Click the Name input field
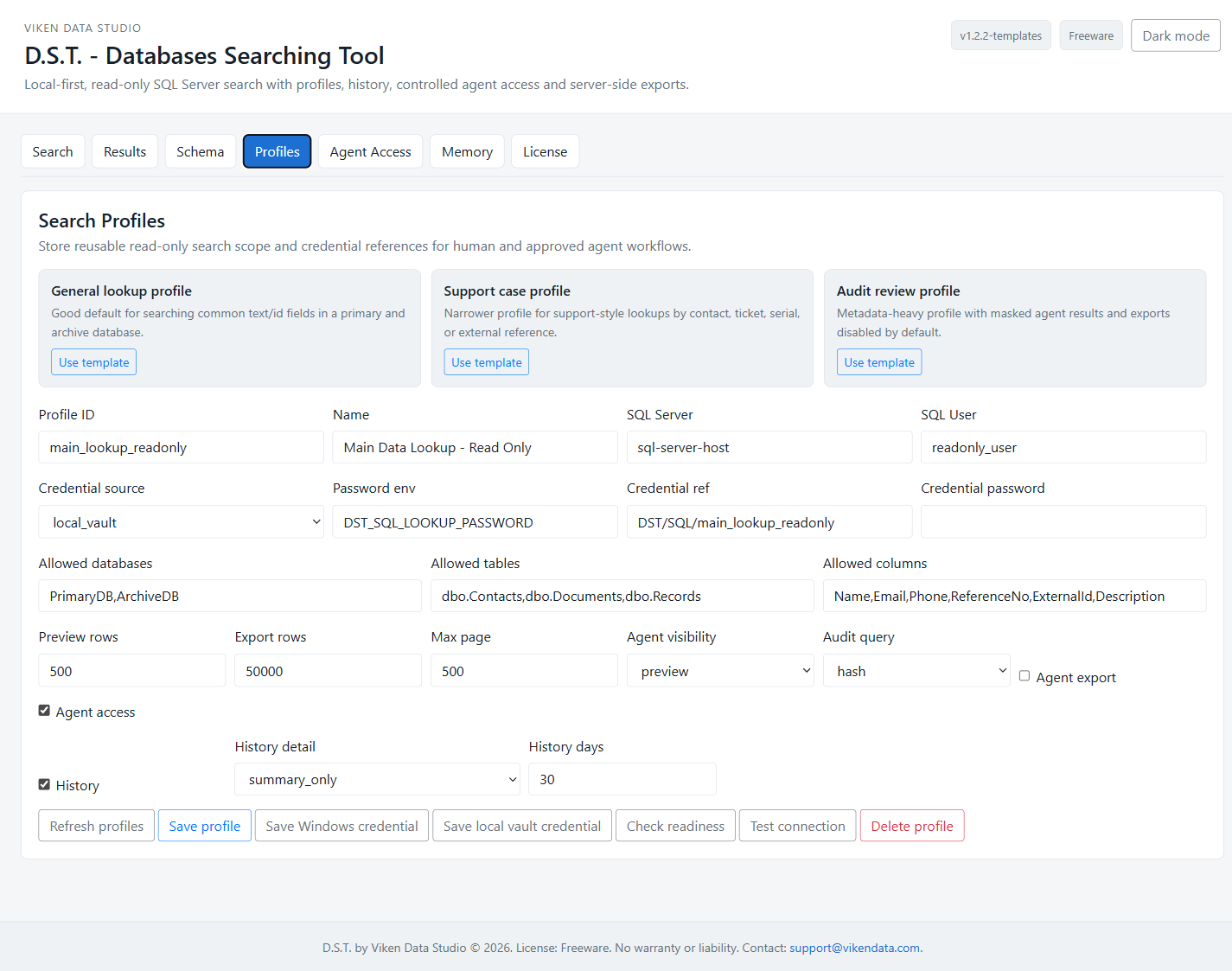The width and height of the screenshot is (1232, 971). coord(476,447)
